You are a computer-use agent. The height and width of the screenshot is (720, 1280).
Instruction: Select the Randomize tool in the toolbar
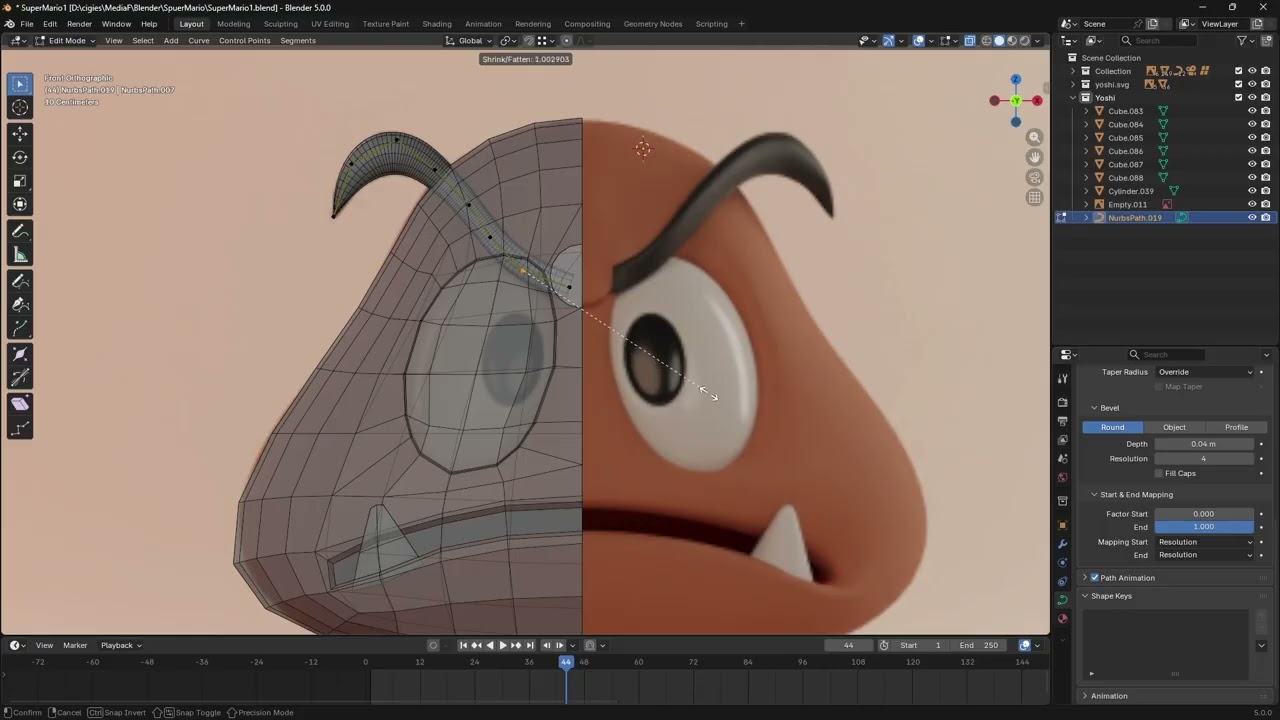pos(20,428)
